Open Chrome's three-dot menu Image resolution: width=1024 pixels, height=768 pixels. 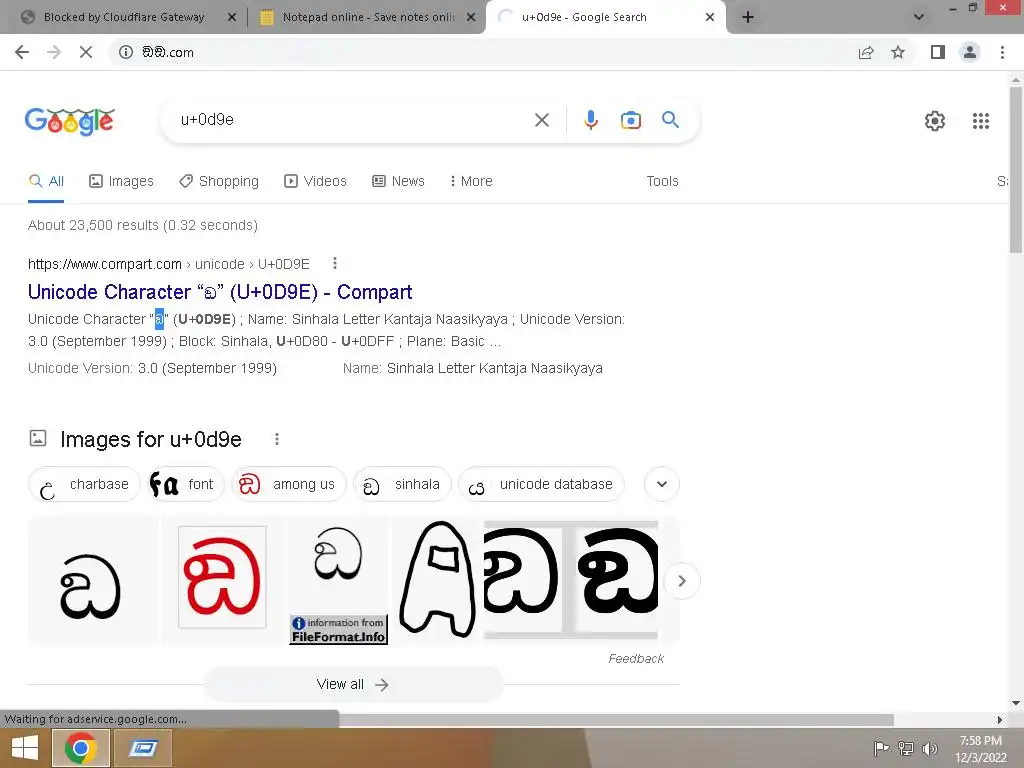coord(1002,52)
